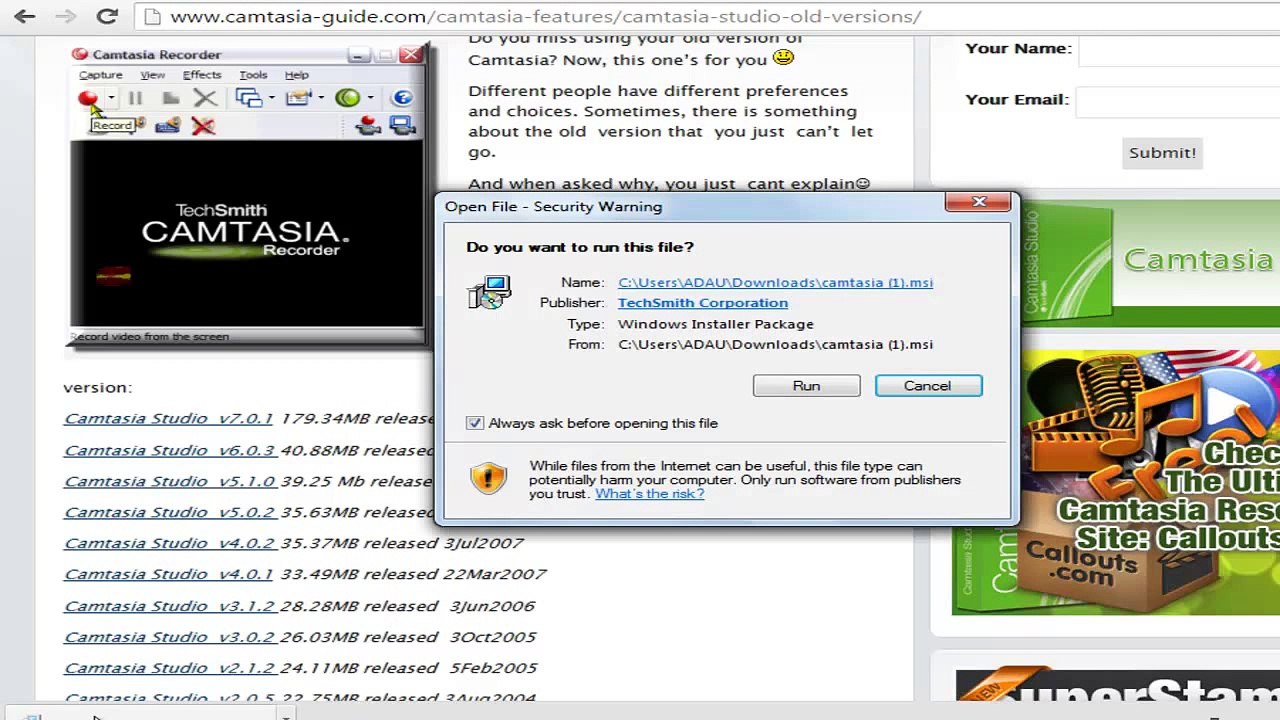Screen dimensions: 1280x720
Task: Open the green Camtasia banner ad
Action: (1150, 262)
